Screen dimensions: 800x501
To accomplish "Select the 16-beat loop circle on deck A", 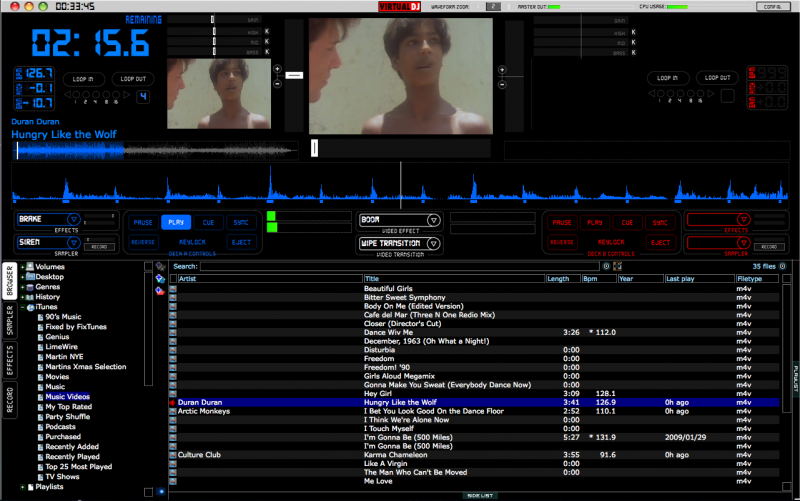I will (x=116, y=95).
